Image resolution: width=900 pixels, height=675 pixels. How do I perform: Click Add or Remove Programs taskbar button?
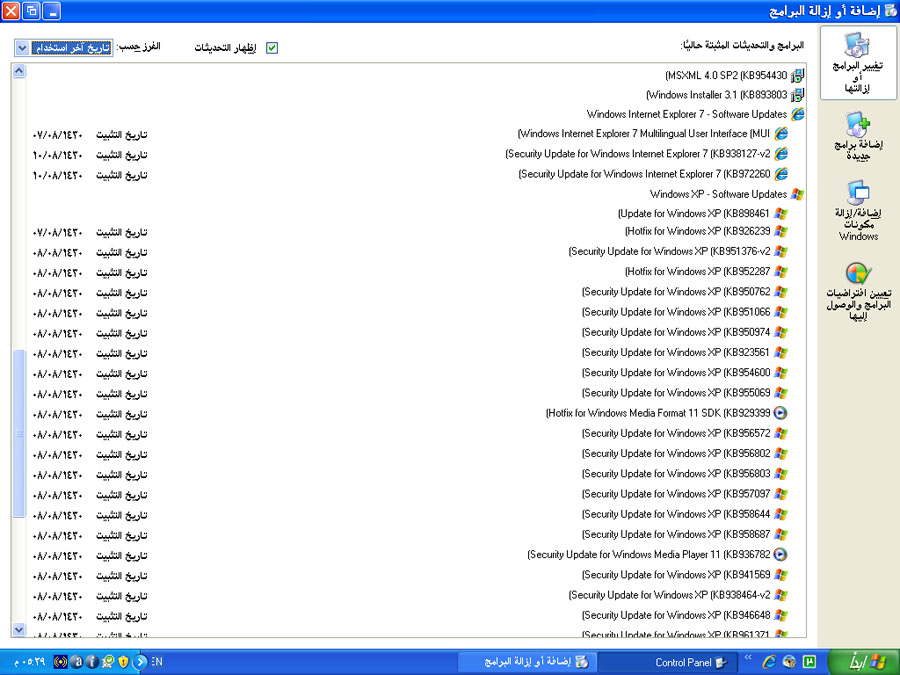click(526, 662)
